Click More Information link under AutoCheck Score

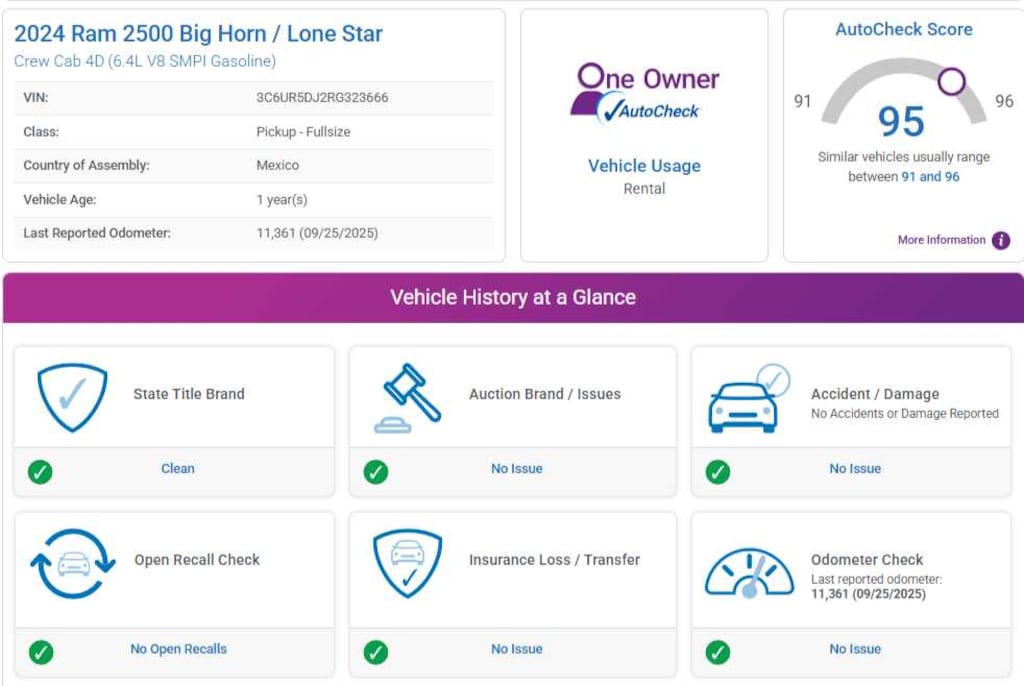tap(941, 240)
